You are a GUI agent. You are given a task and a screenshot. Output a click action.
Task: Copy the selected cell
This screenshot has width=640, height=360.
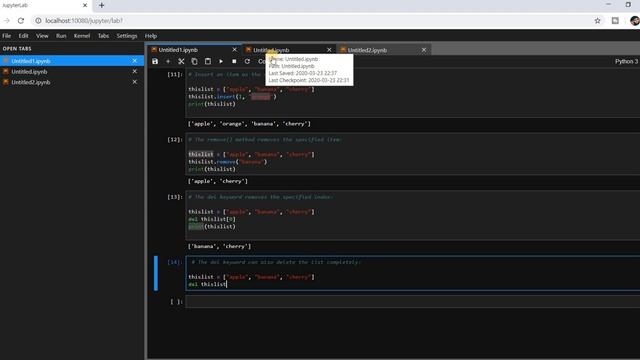(x=194, y=61)
